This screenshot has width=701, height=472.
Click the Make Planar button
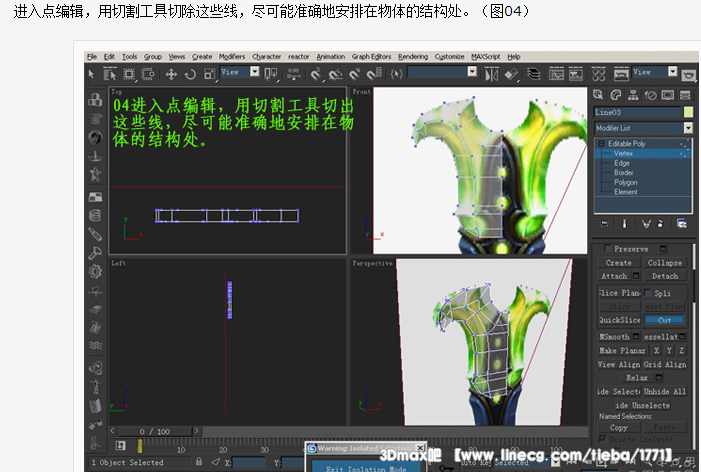pos(623,350)
